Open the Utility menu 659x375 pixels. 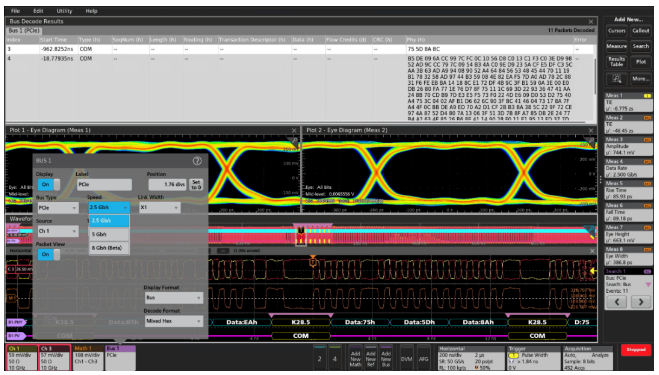tap(64, 11)
